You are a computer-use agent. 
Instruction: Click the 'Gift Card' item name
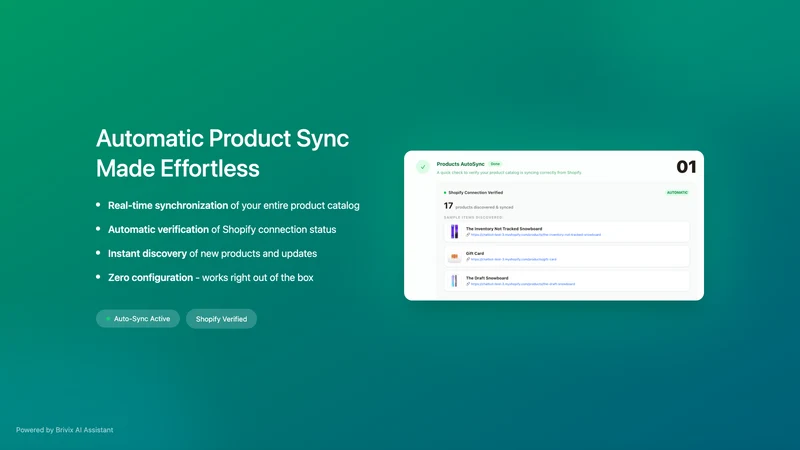(x=475, y=253)
